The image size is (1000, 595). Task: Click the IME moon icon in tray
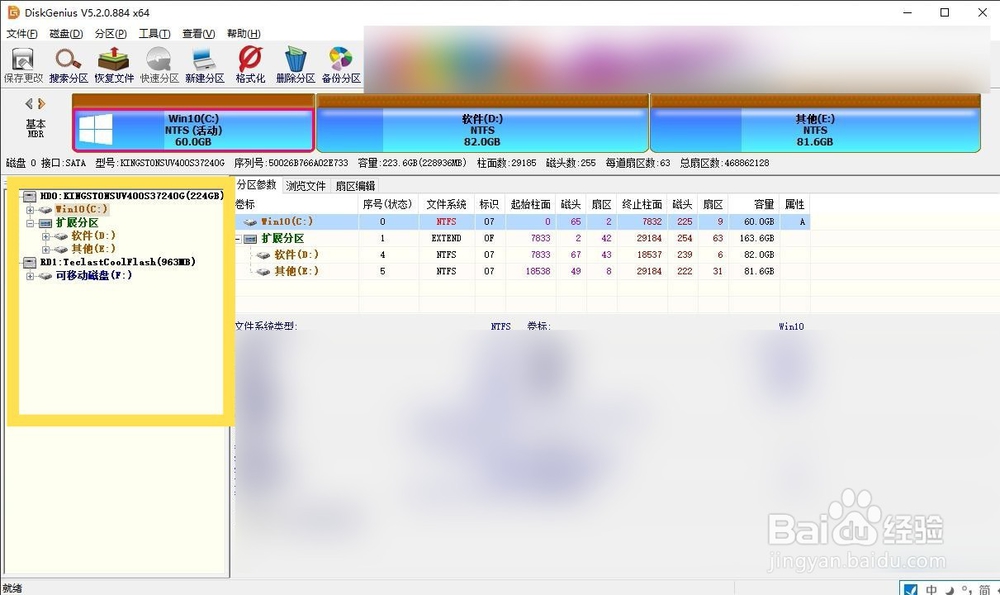[950, 590]
